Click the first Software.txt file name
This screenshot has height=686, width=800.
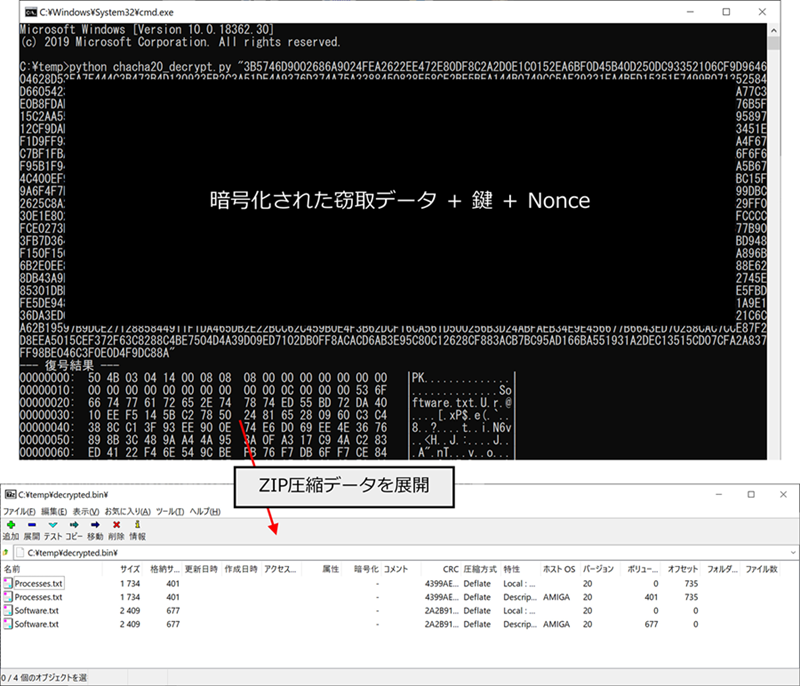point(37,611)
